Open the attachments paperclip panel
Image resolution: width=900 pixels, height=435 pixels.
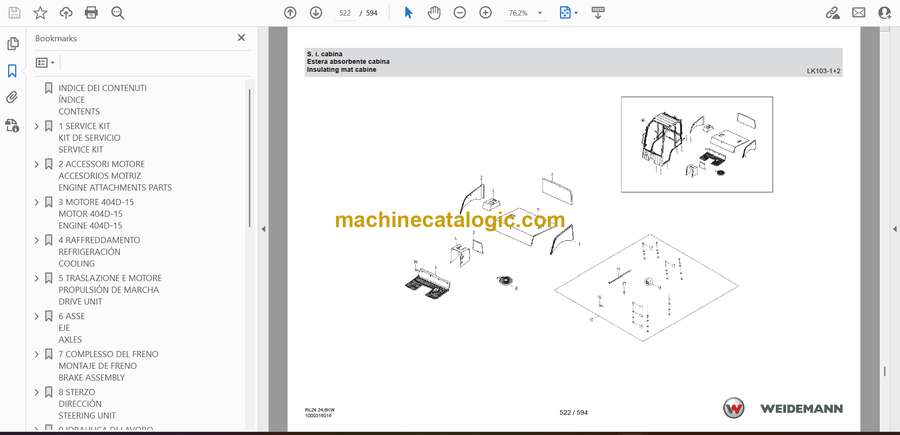(x=12, y=98)
